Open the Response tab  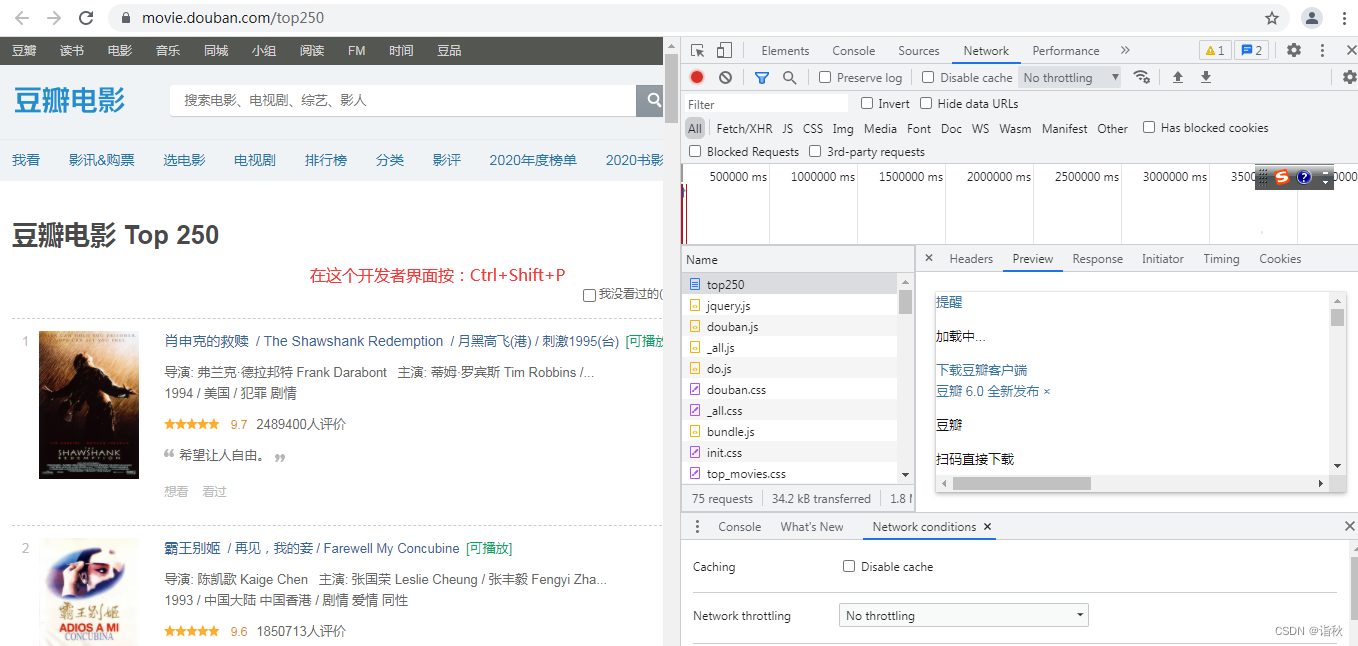click(x=1097, y=258)
